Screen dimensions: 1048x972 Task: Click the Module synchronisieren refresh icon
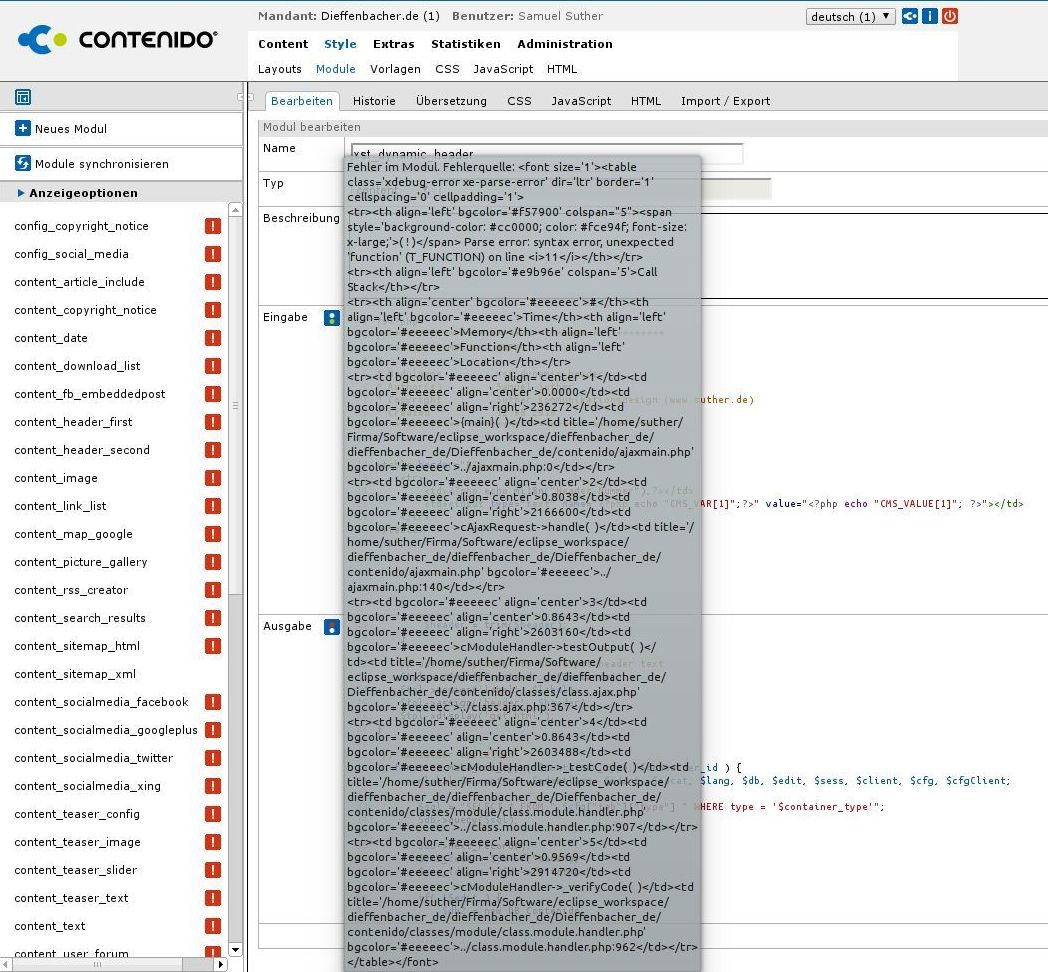click(23, 164)
